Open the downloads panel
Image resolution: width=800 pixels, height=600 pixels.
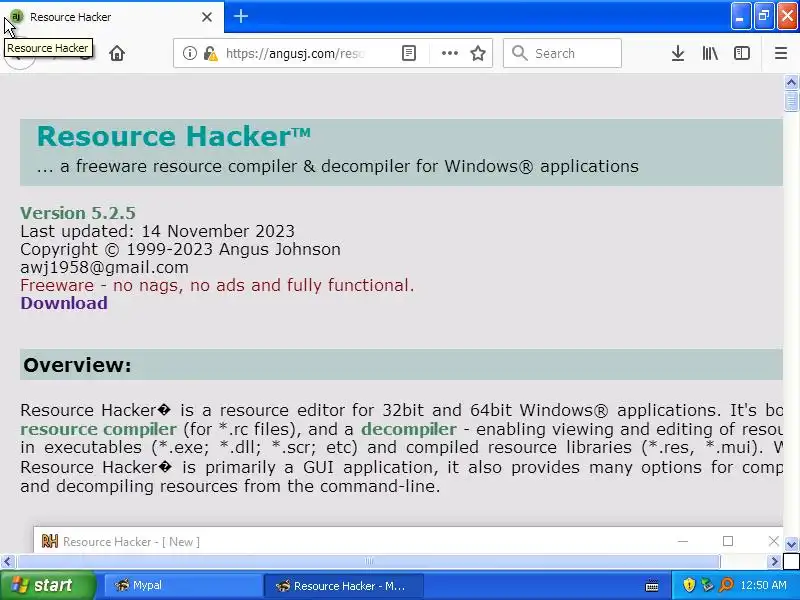[x=678, y=53]
